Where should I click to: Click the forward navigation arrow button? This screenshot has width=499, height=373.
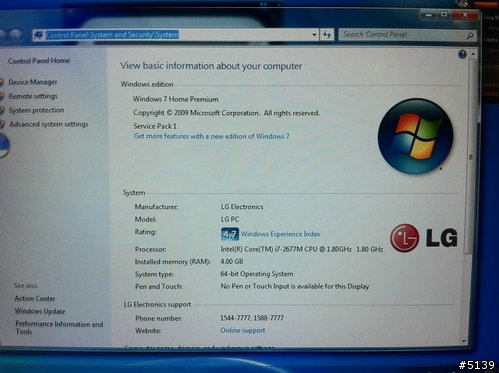[15, 35]
